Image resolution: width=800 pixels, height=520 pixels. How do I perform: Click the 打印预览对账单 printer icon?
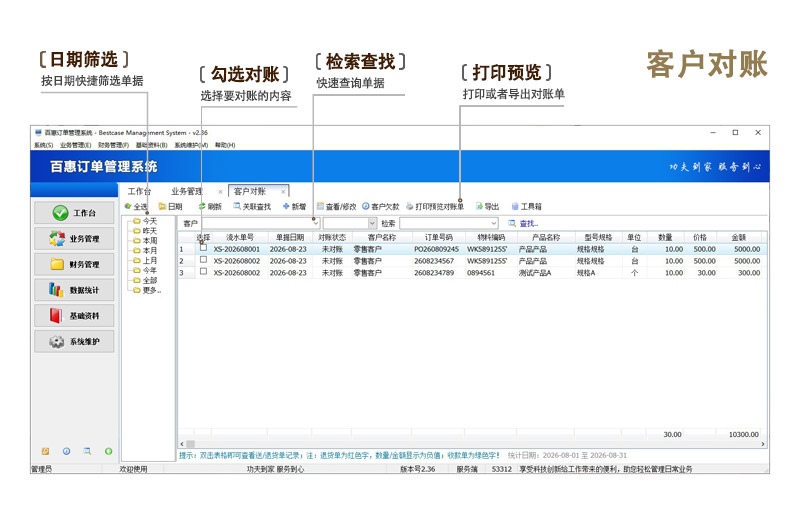[x=410, y=206]
